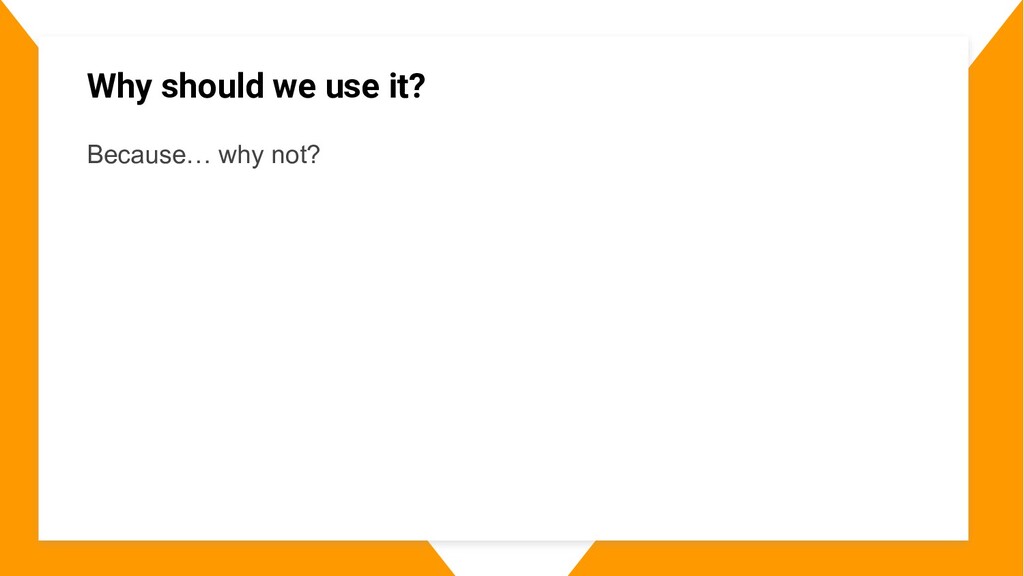Click the white corner triangle at top left
The height and width of the screenshot is (576, 1024).
point(12,13)
